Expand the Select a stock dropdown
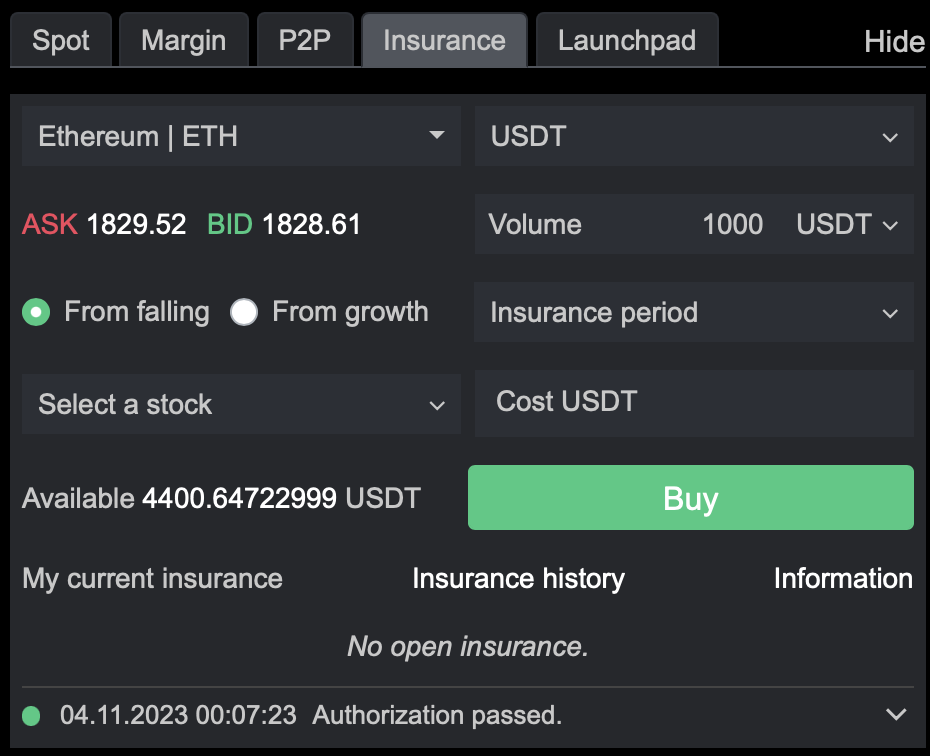The height and width of the screenshot is (756, 930). click(240, 404)
